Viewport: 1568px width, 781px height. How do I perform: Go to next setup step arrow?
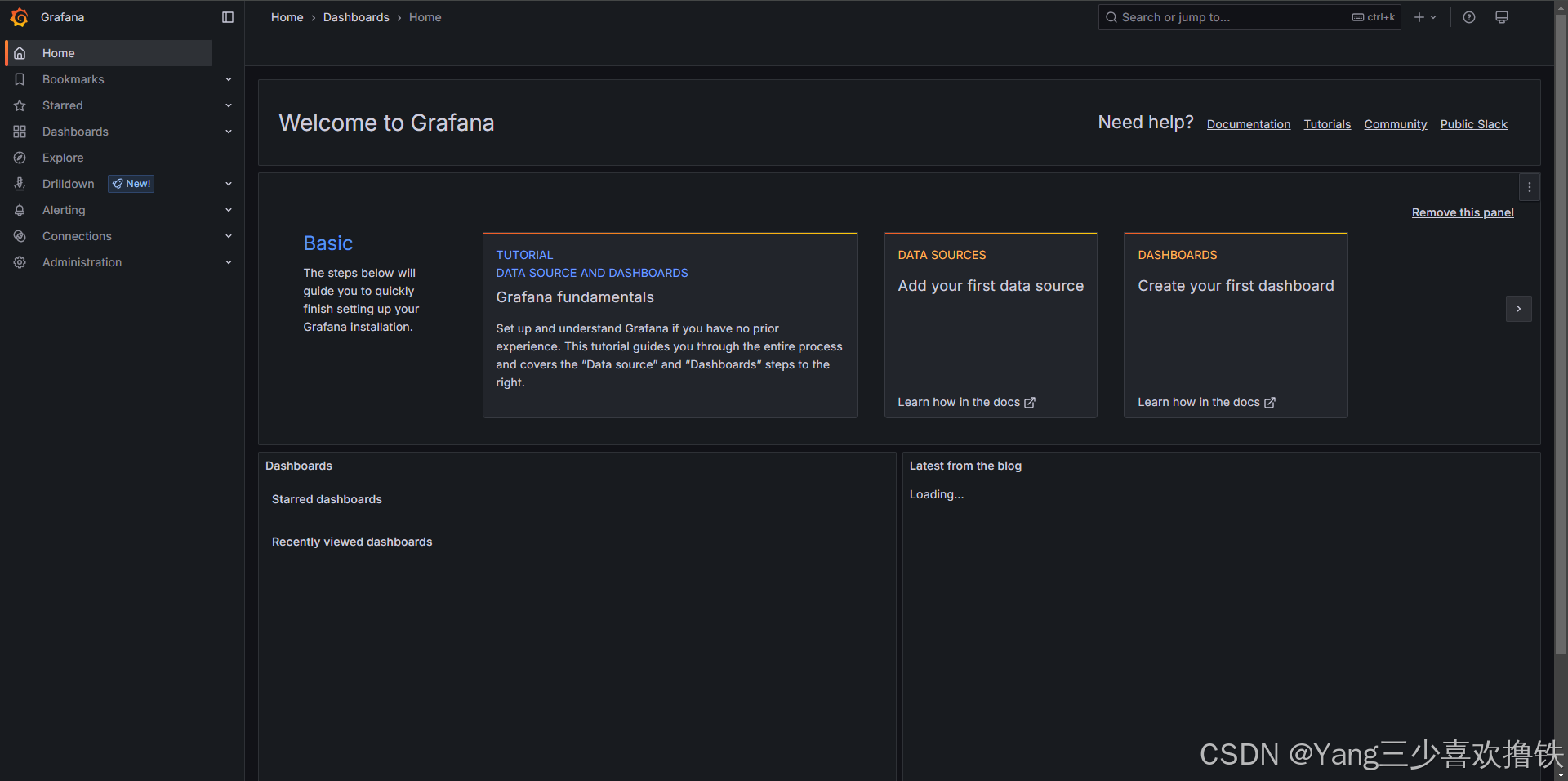tap(1519, 309)
